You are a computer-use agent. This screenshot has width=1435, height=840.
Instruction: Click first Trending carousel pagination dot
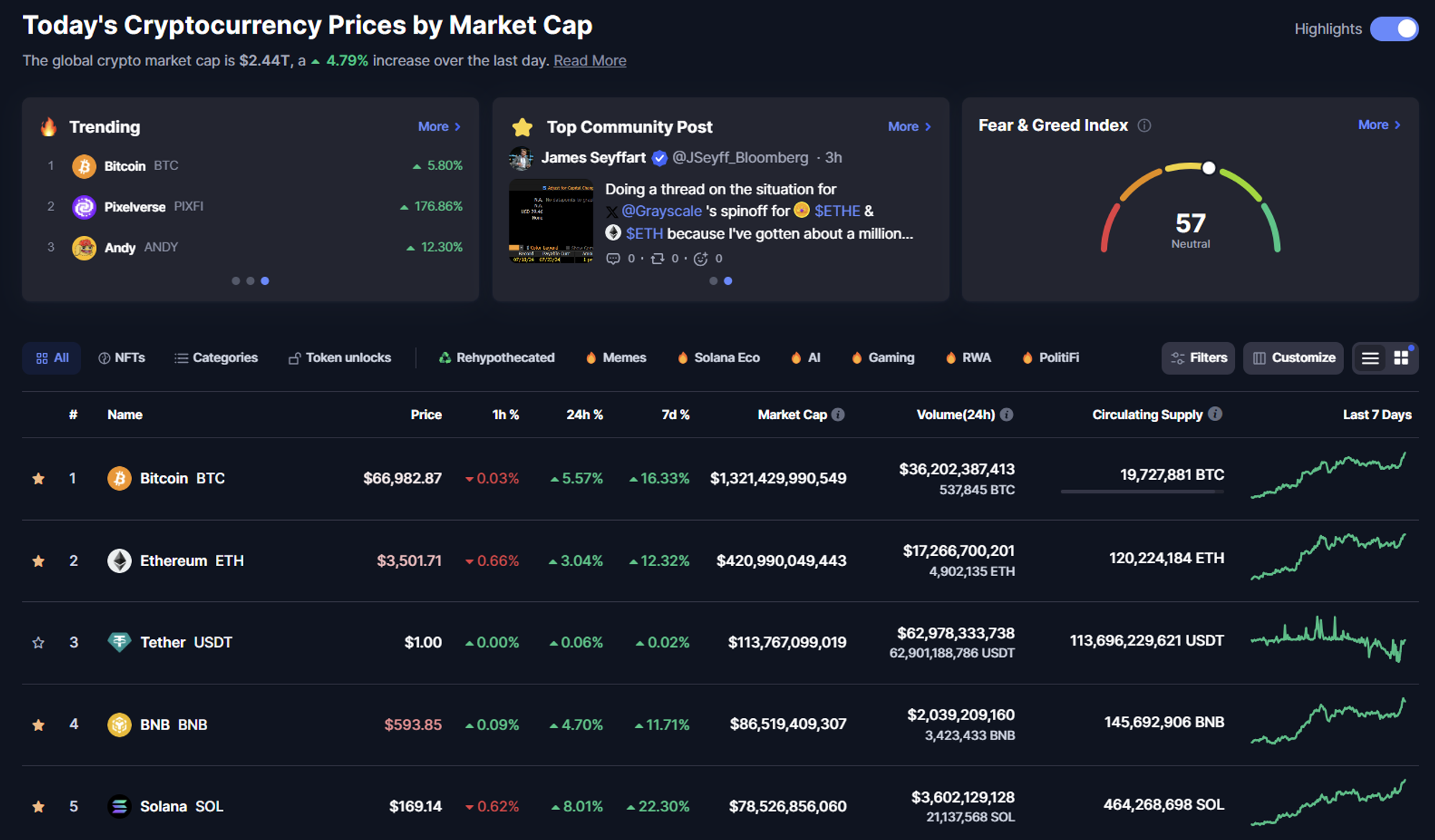[236, 281]
